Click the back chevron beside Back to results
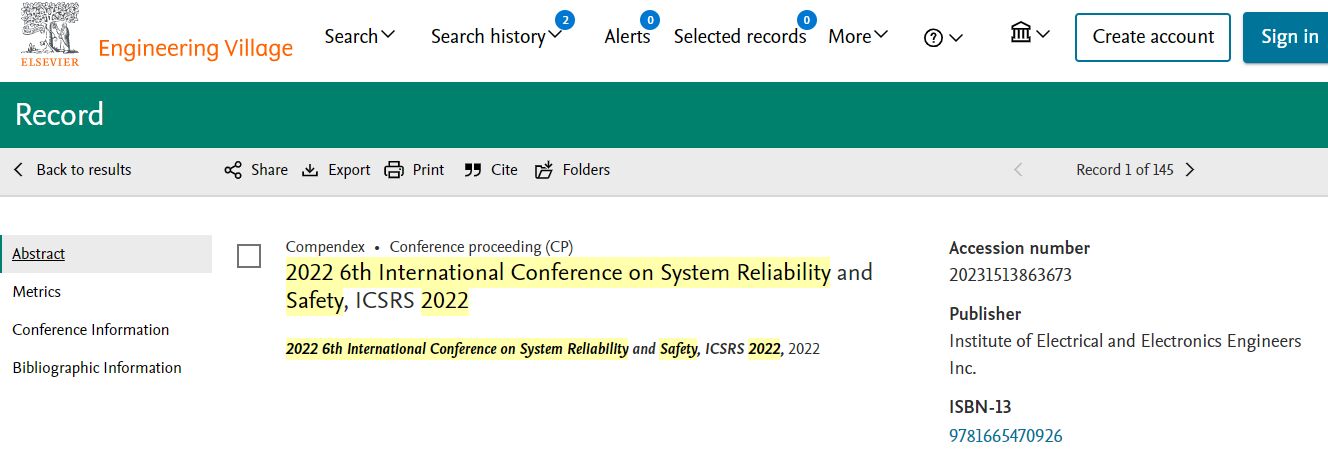 coord(18,170)
